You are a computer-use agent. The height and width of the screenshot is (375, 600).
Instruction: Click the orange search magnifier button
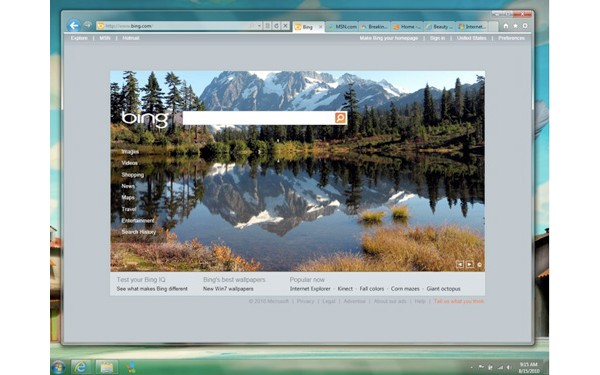point(341,118)
